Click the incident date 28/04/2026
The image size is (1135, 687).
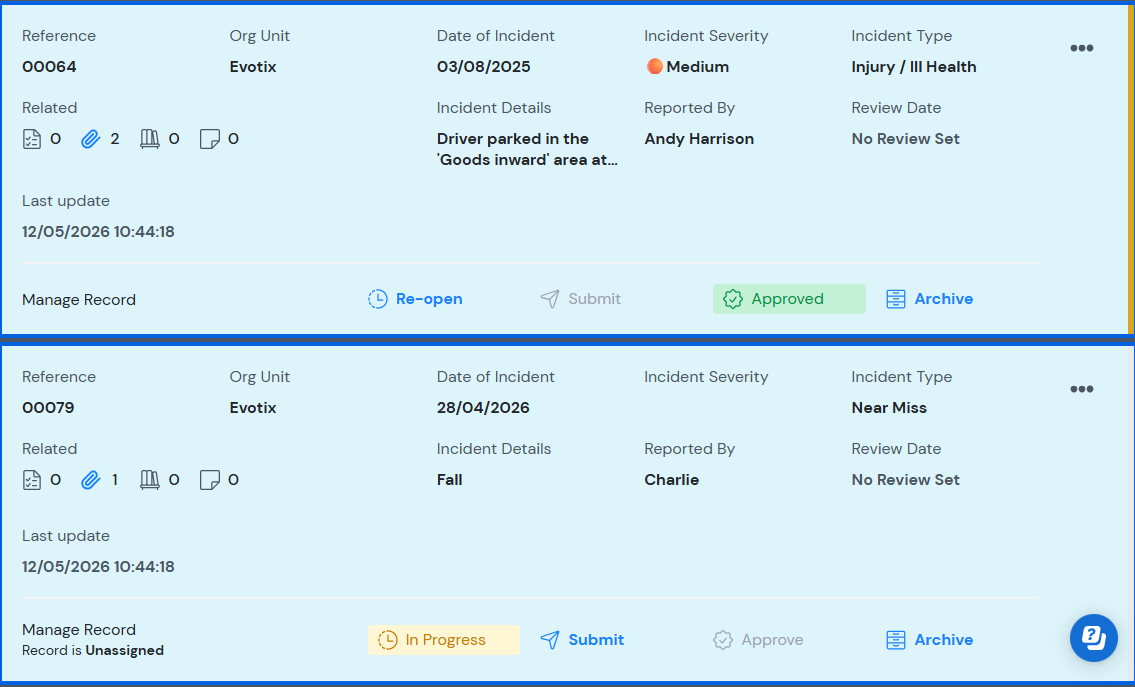(483, 408)
